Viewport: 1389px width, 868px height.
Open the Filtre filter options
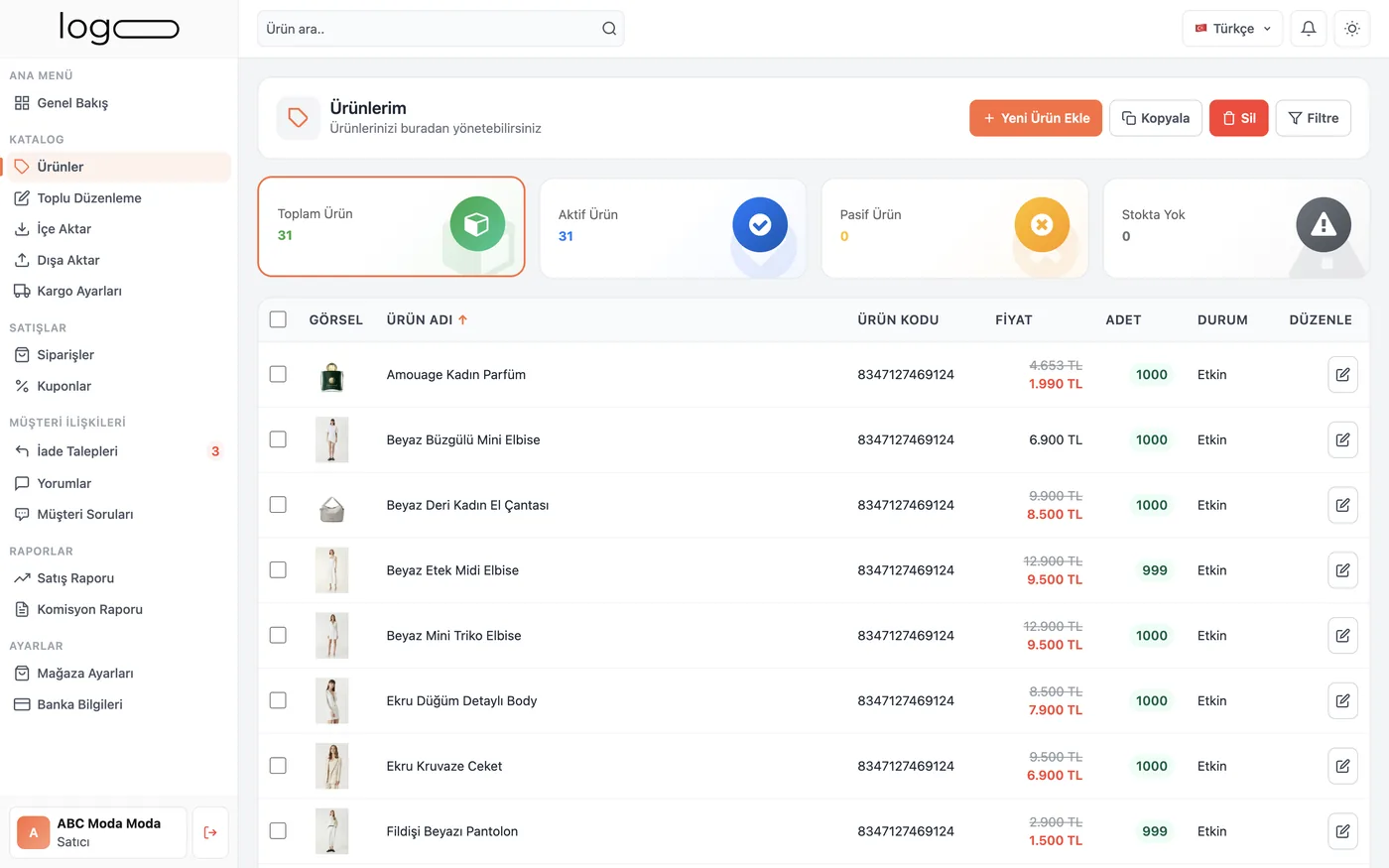(1313, 118)
